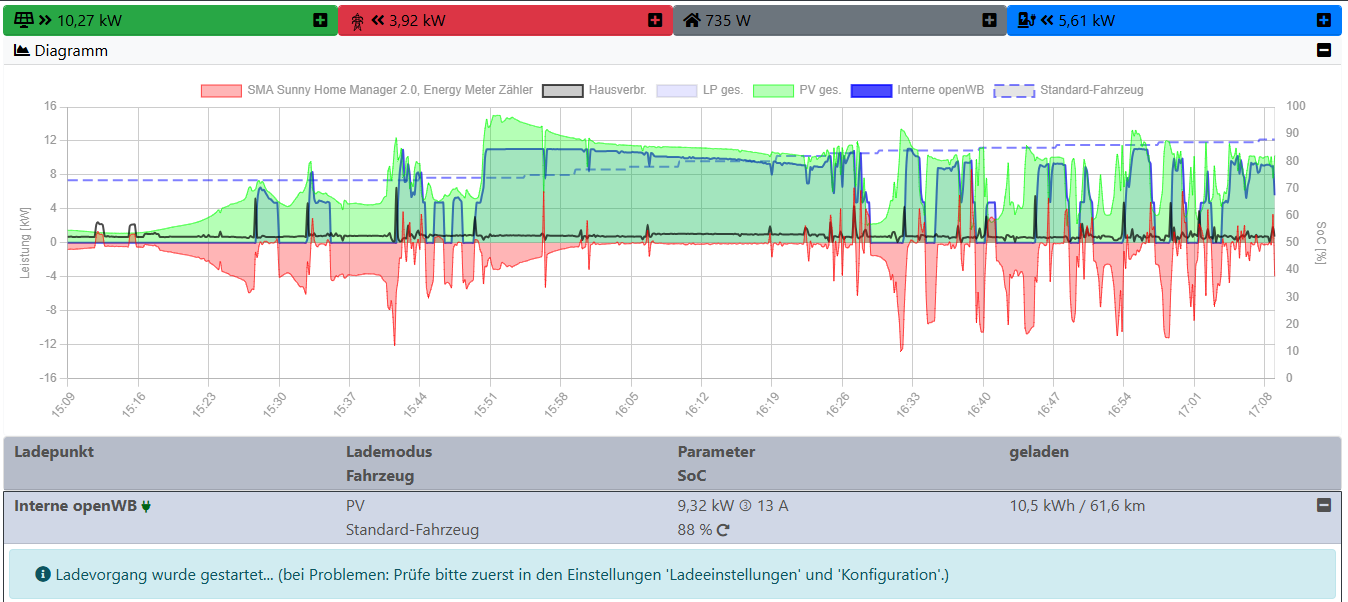Image resolution: width=1348 pixels, height=602 pixels.
Task: Click the 735 W house value
Action: coord(728,20)
